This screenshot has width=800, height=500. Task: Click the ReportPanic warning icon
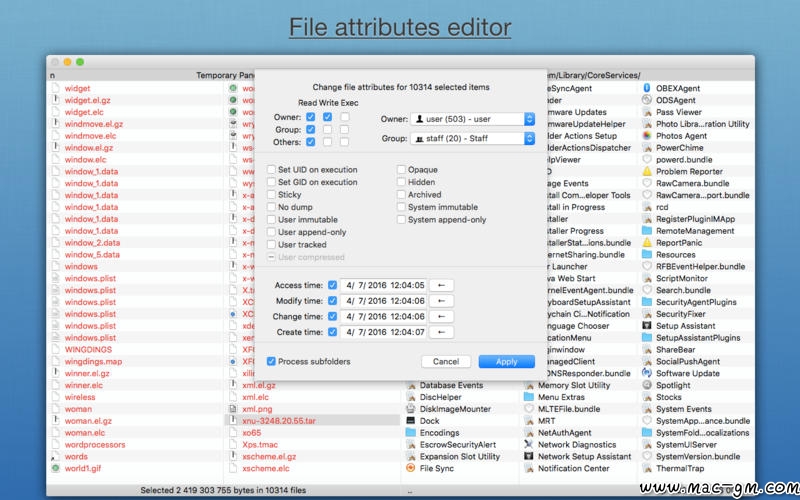tap(647, 242)
